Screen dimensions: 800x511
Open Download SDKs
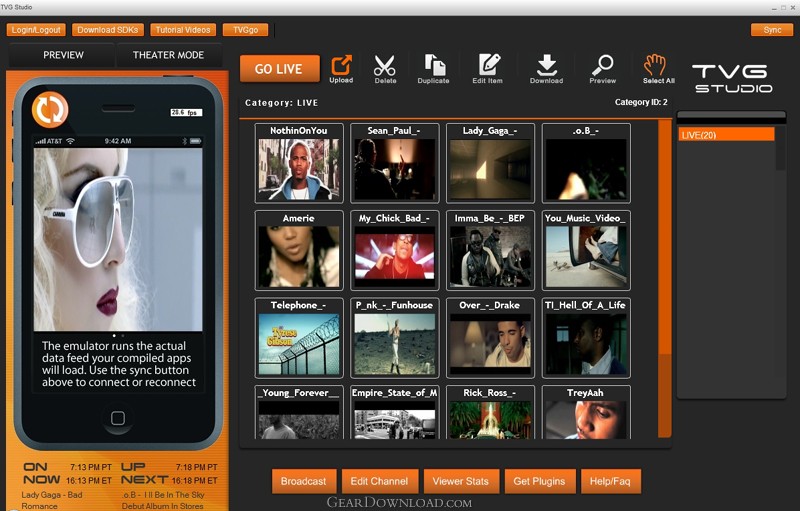108,30
